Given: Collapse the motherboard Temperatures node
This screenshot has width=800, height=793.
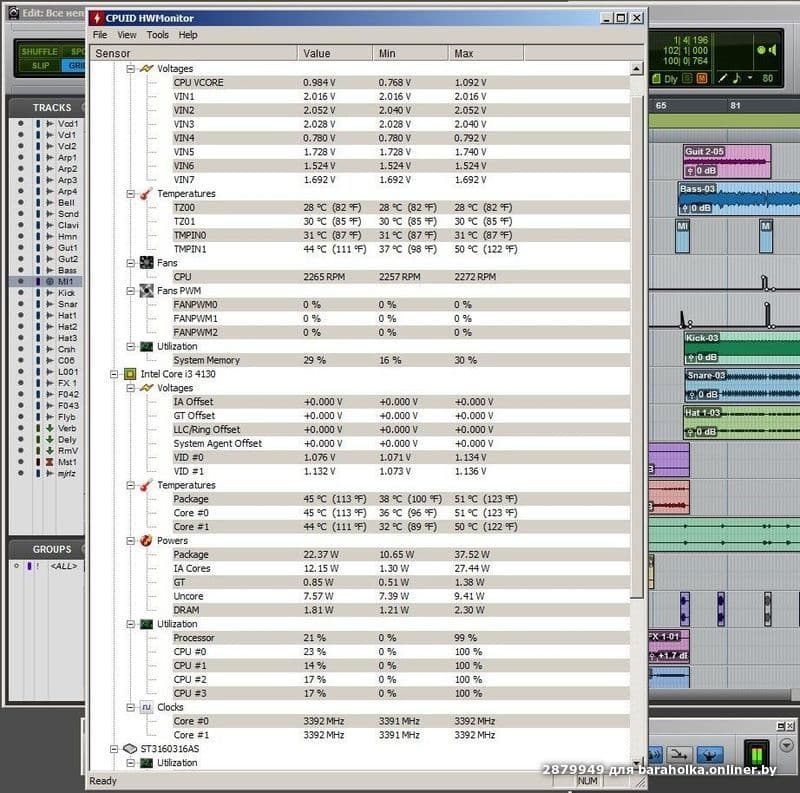Looking at the screenshot, I should tap(131, 193).
